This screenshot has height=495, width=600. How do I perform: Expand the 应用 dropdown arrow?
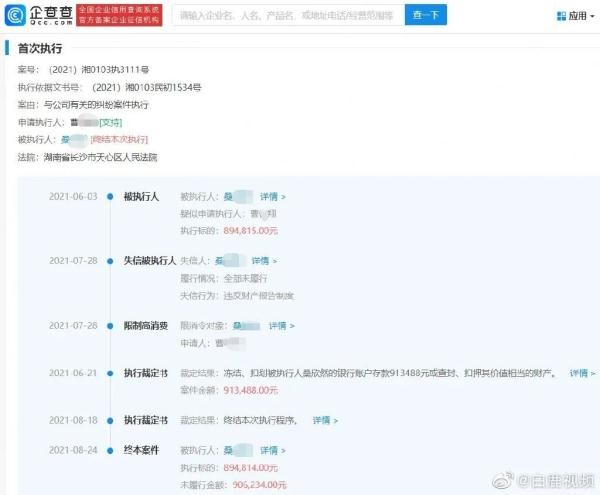tap(592, 16)
